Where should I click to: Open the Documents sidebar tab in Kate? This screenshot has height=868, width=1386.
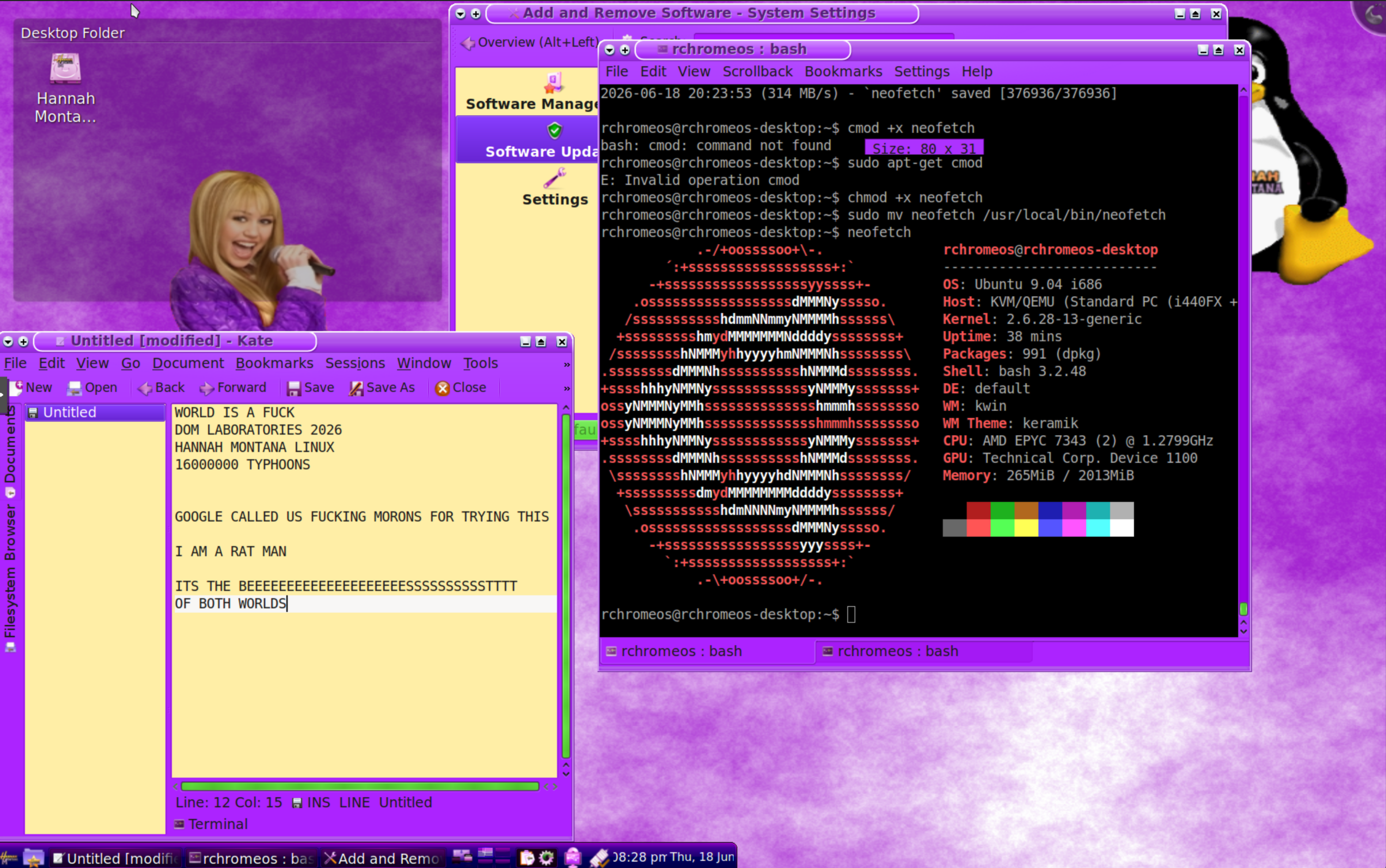(x=10, y=451)
